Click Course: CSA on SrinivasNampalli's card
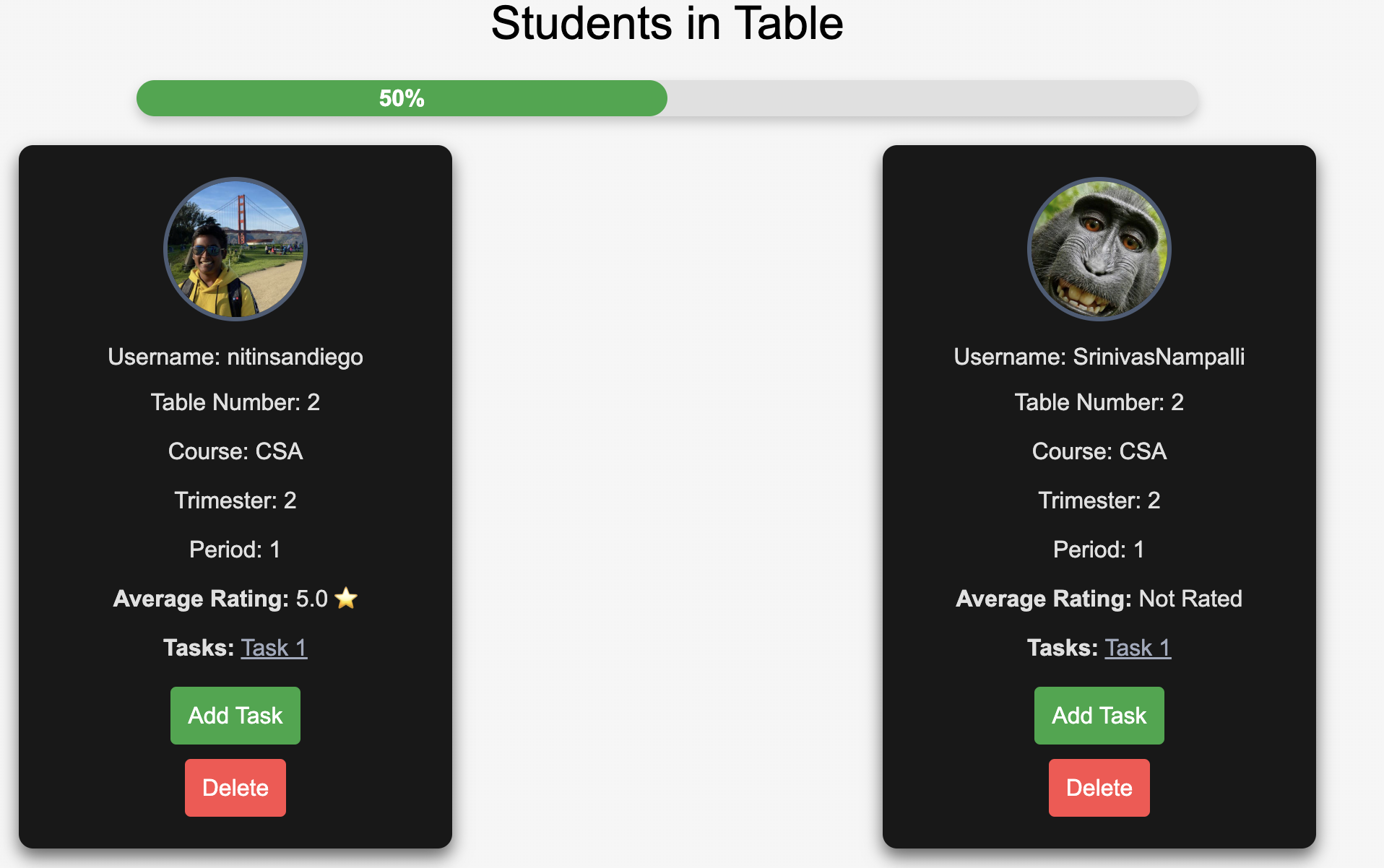The image size is (1384, 868). click(1099, 451)
